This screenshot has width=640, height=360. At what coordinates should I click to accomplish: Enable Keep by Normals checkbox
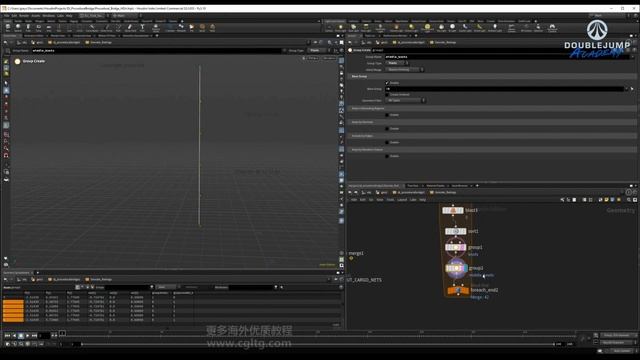click(387, 129)
